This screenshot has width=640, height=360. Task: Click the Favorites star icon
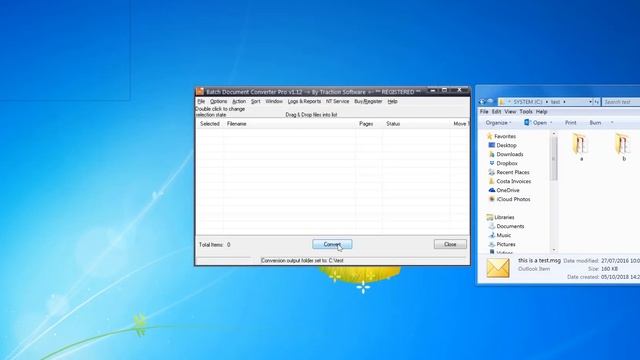pos(489,136)
